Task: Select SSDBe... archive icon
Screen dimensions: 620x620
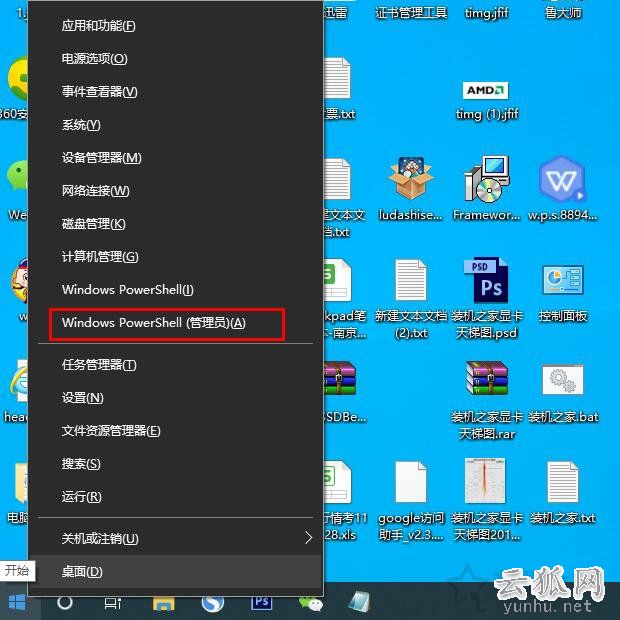Action: (340, 378)
